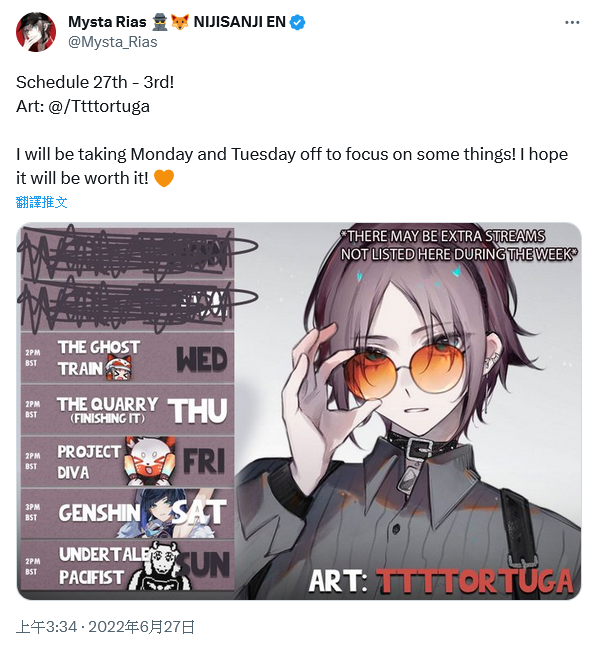Click the Genshin SAT schedule row
This screenshot has height=653, width=598.
click(127, 513)
